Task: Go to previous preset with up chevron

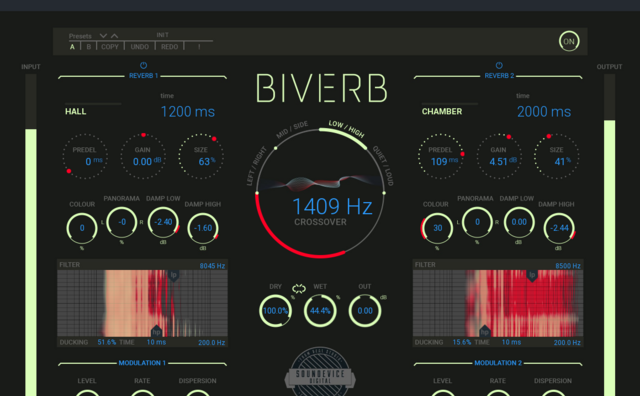Action: pos(115,36)
